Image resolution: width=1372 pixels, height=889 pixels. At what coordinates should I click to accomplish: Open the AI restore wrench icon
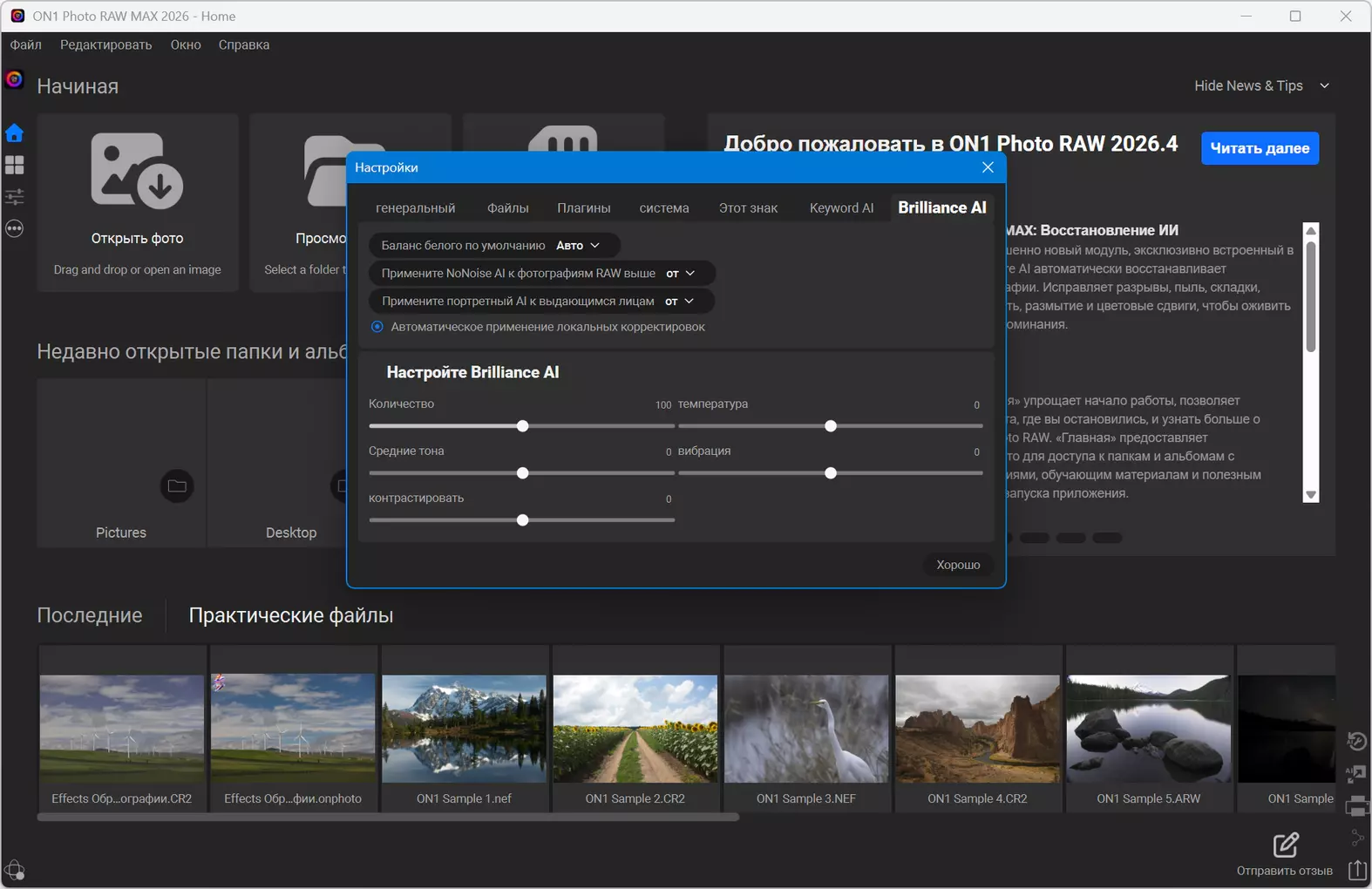pos(1357,742)
